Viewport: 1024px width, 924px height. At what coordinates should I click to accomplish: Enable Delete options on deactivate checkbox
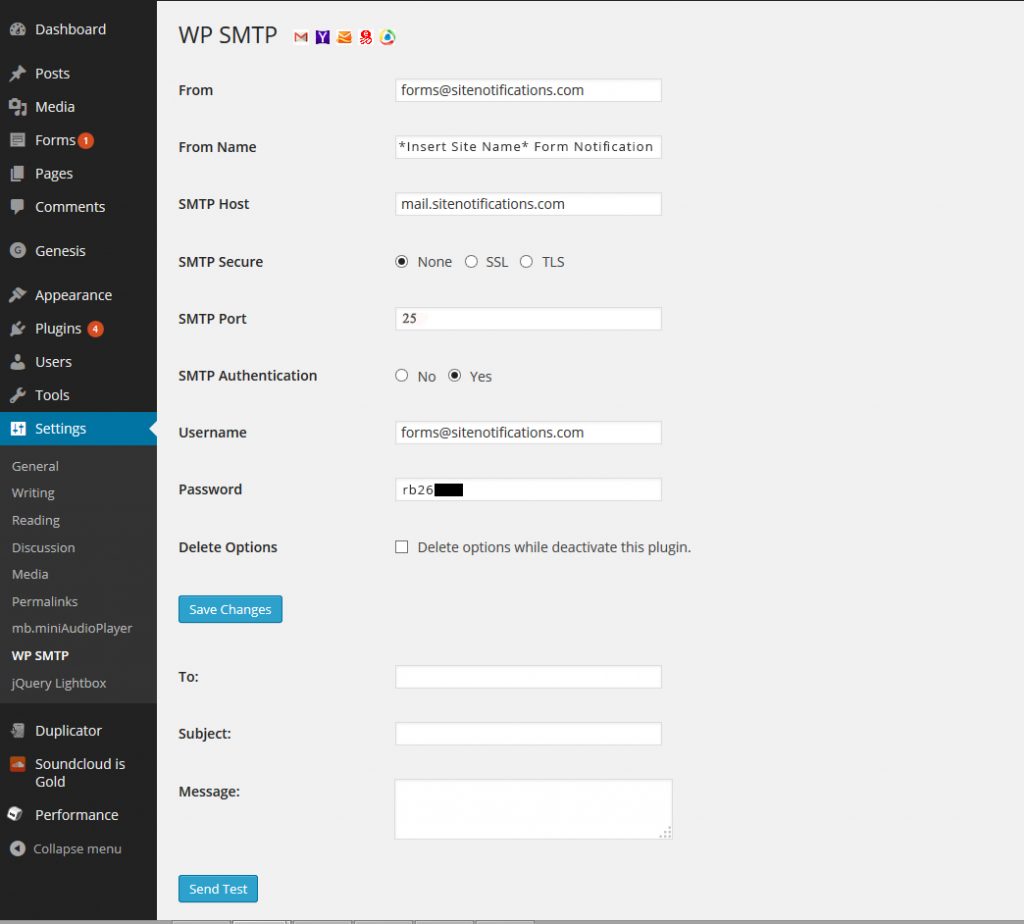click(402, 547)
